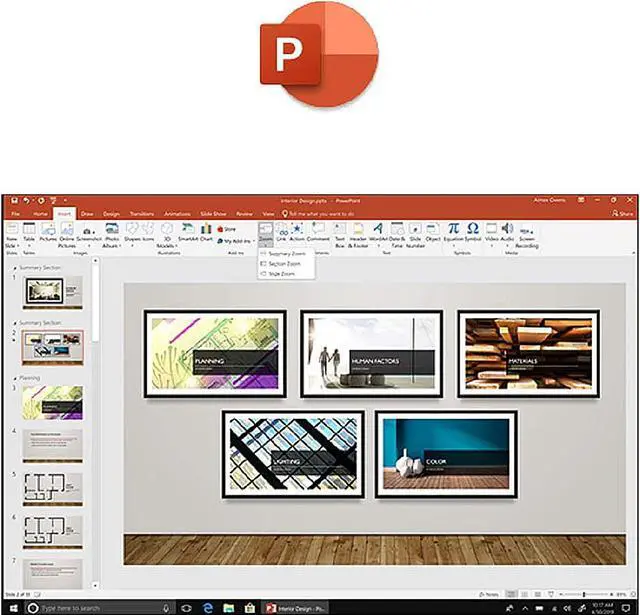Viewport: 640px width, 615px height.
Task: Adjust the zoom slider in status bar
Action: pos(584,594)
